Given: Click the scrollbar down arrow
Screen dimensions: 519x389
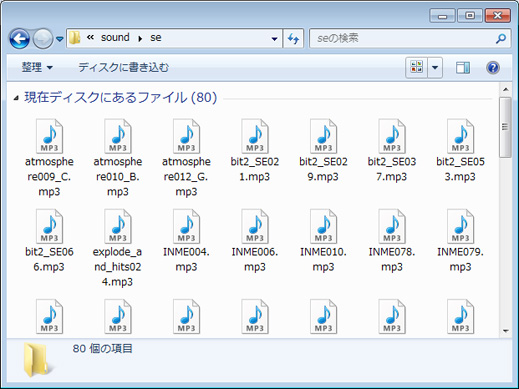Looking at the screenshot, I should [x=506, y=331].
